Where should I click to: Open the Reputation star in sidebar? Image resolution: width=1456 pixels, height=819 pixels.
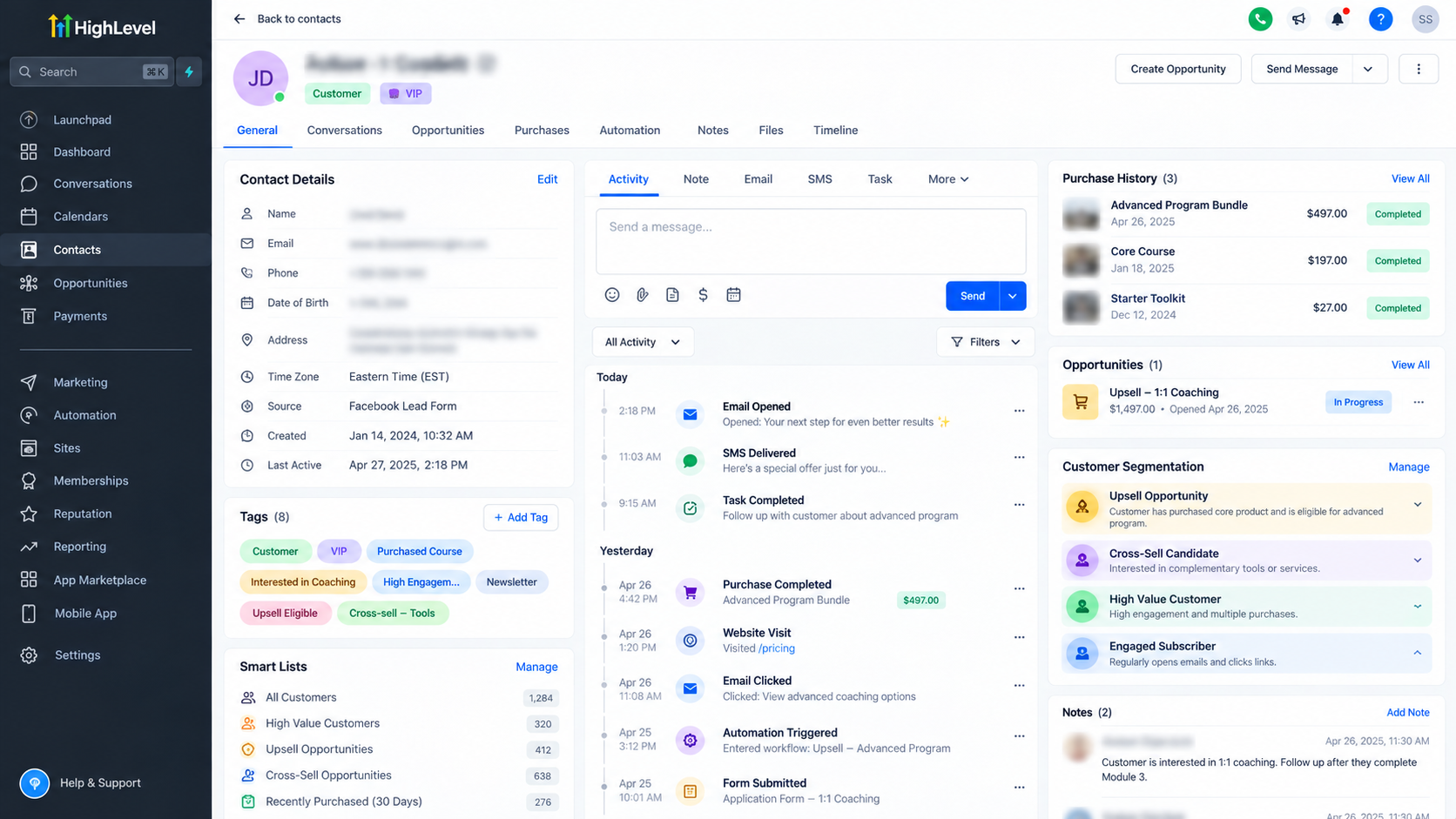pyautogui.click(x=29, y=514)
